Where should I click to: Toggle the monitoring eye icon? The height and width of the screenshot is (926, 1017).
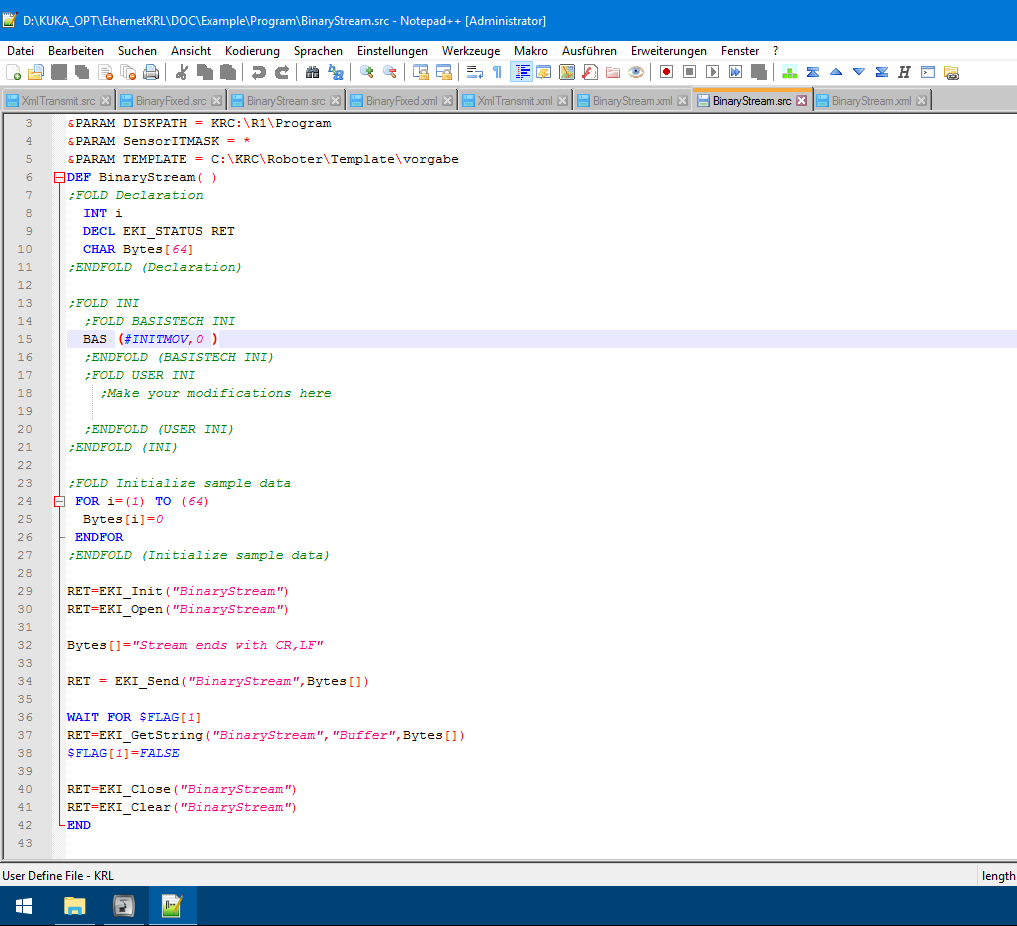(x=636, y=72)
